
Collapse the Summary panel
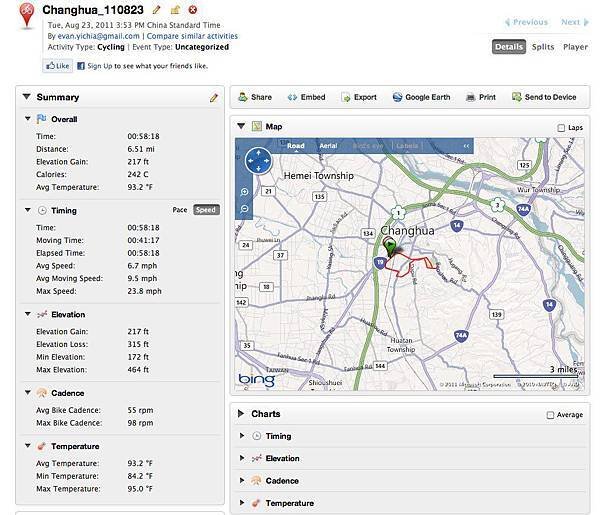[x=26, y=97]
